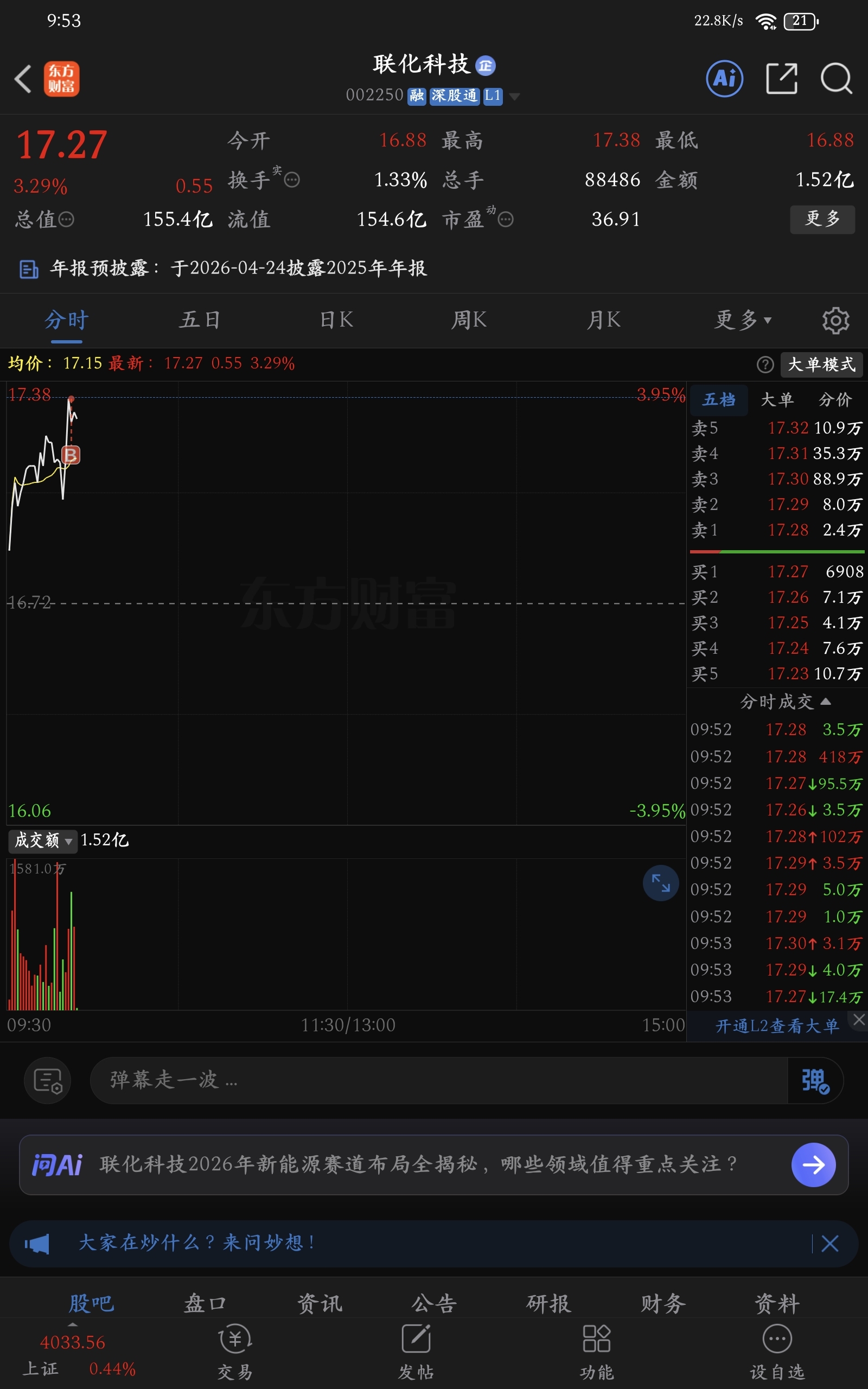Select the 大单 tab
Image resolution: width=868 pixels, height=1389 pixels.
(777, 400)
